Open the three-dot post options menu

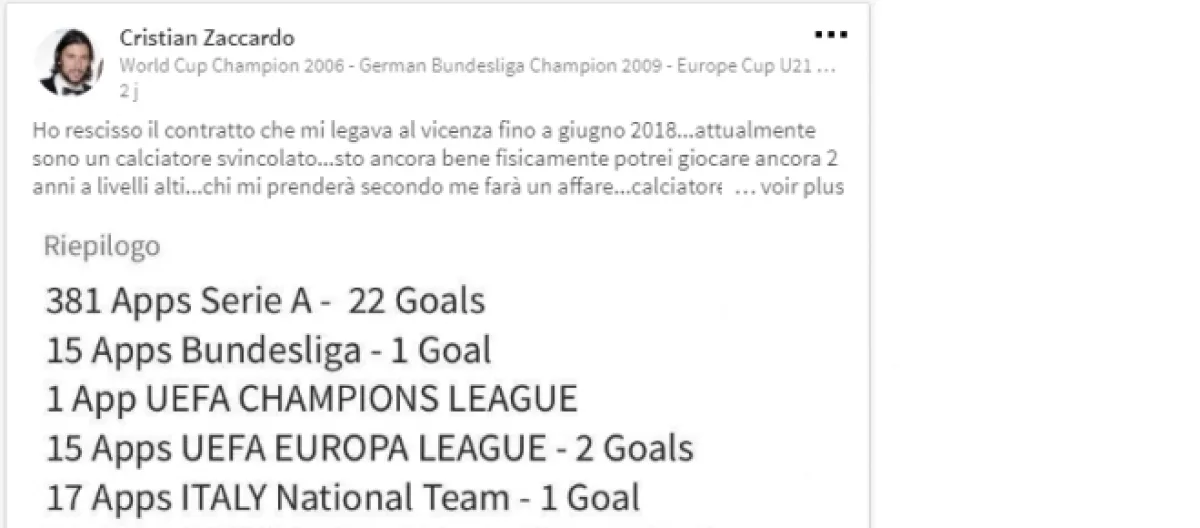coord(830,36)
